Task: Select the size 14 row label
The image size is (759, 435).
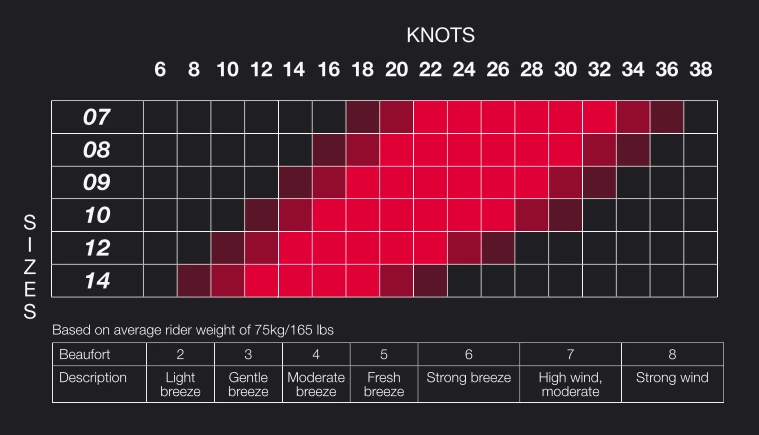Action: (97, 281)
